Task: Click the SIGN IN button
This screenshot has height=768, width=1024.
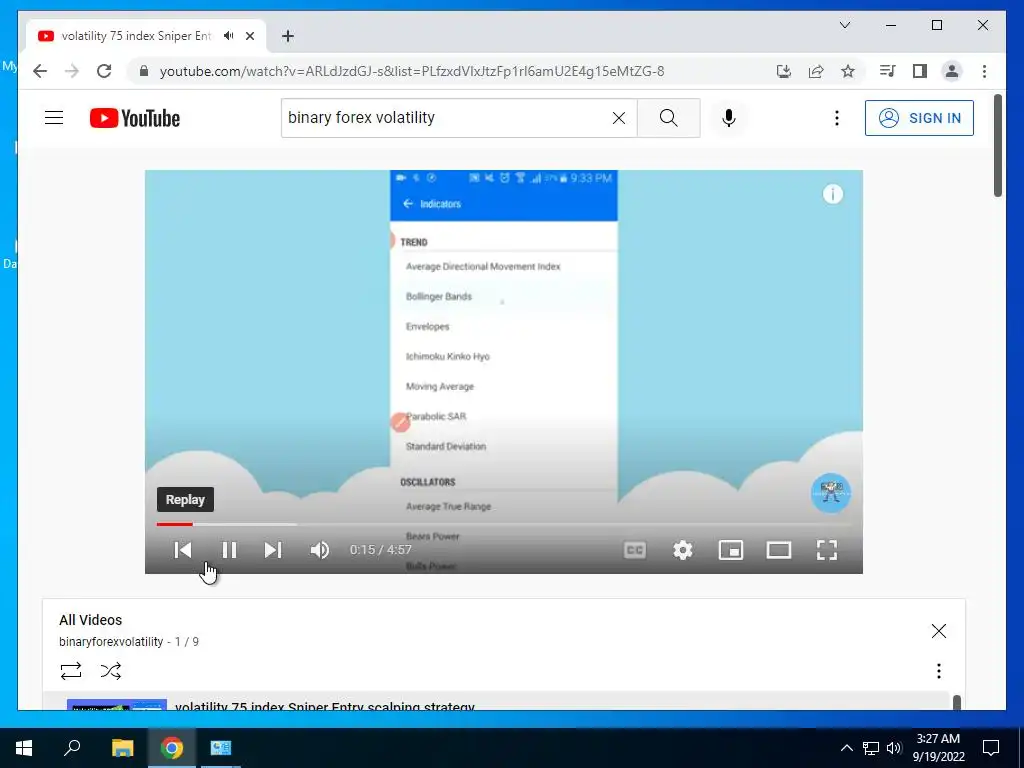Action: (x=919, y=118)
